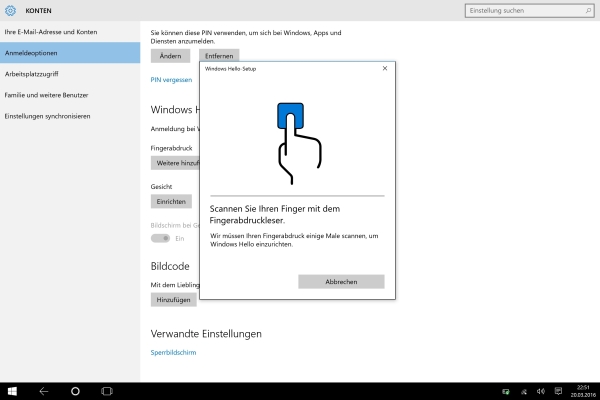Click 'Scannen Sie Ihren Finger' instruction text
Viewport: 600px width, 400px height.
pyautogui.click(x=275, y=214)
